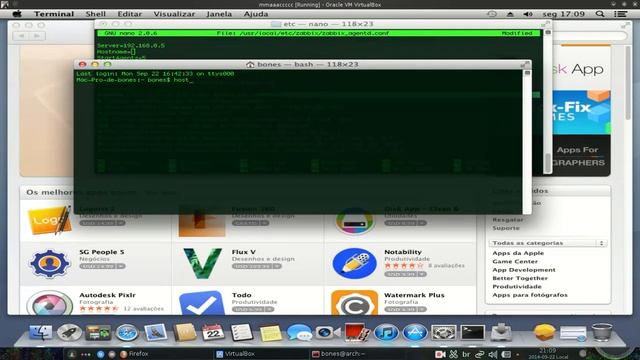Image resolution: width=640 pixels, height=360 pixels.
Task: Open App Development category link
Action: click(x=524, y=270)
